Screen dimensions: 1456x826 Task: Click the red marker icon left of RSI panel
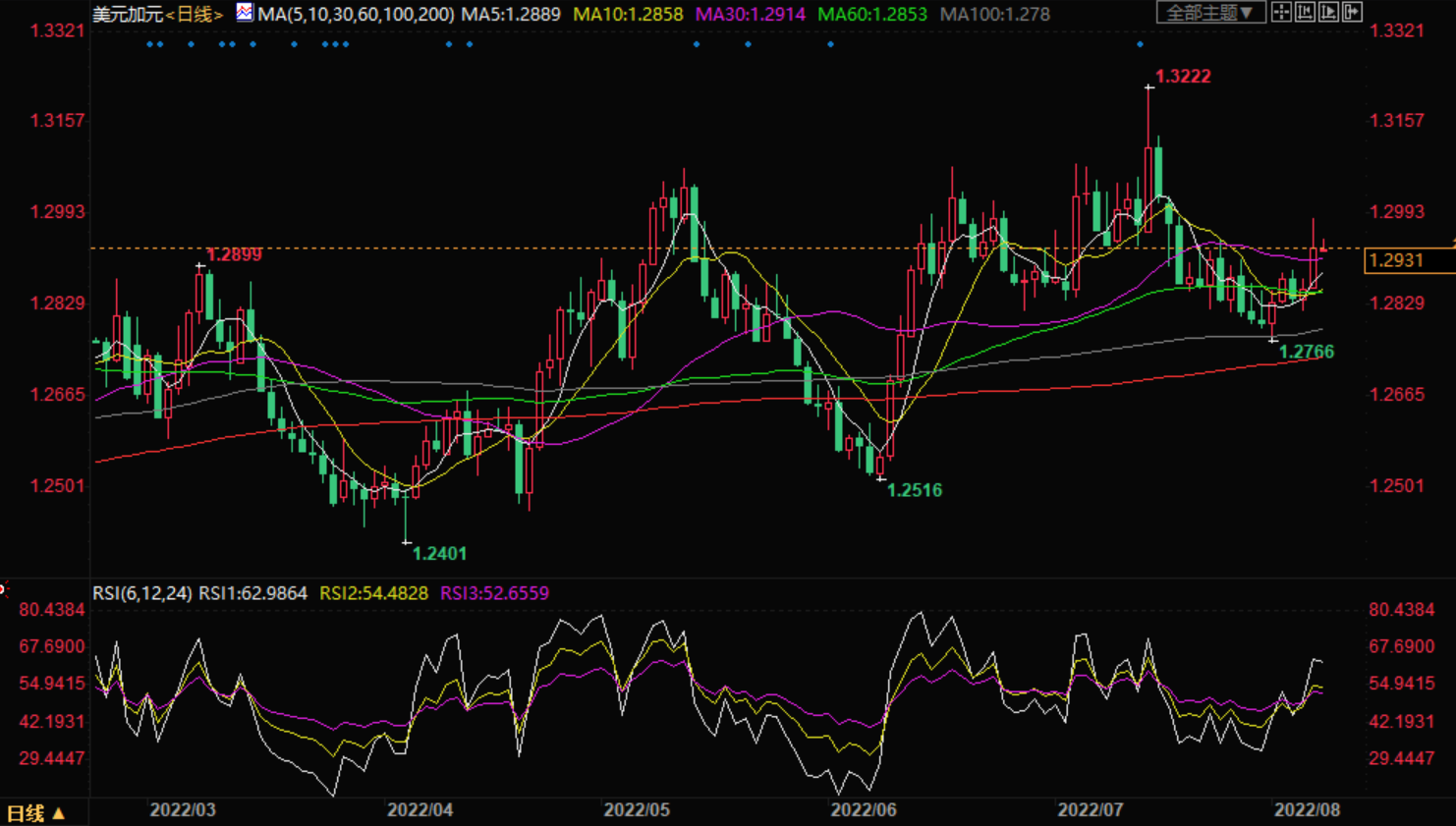3,589
